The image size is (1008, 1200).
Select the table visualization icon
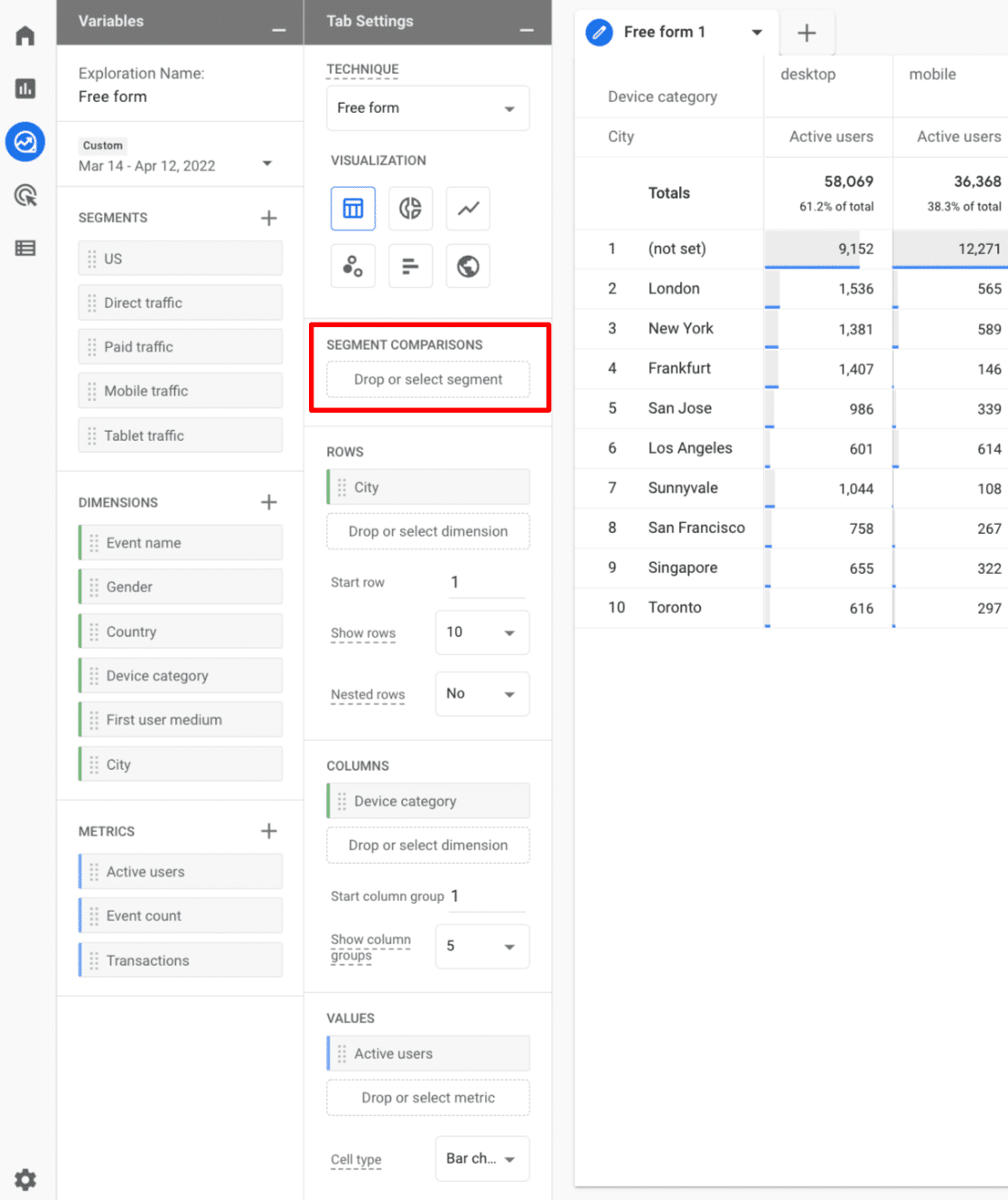(352, 209)
